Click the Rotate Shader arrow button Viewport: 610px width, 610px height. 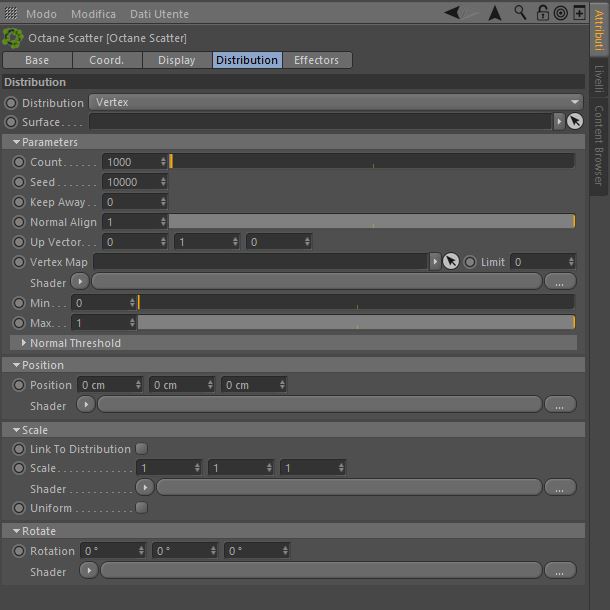click(89, 570)
